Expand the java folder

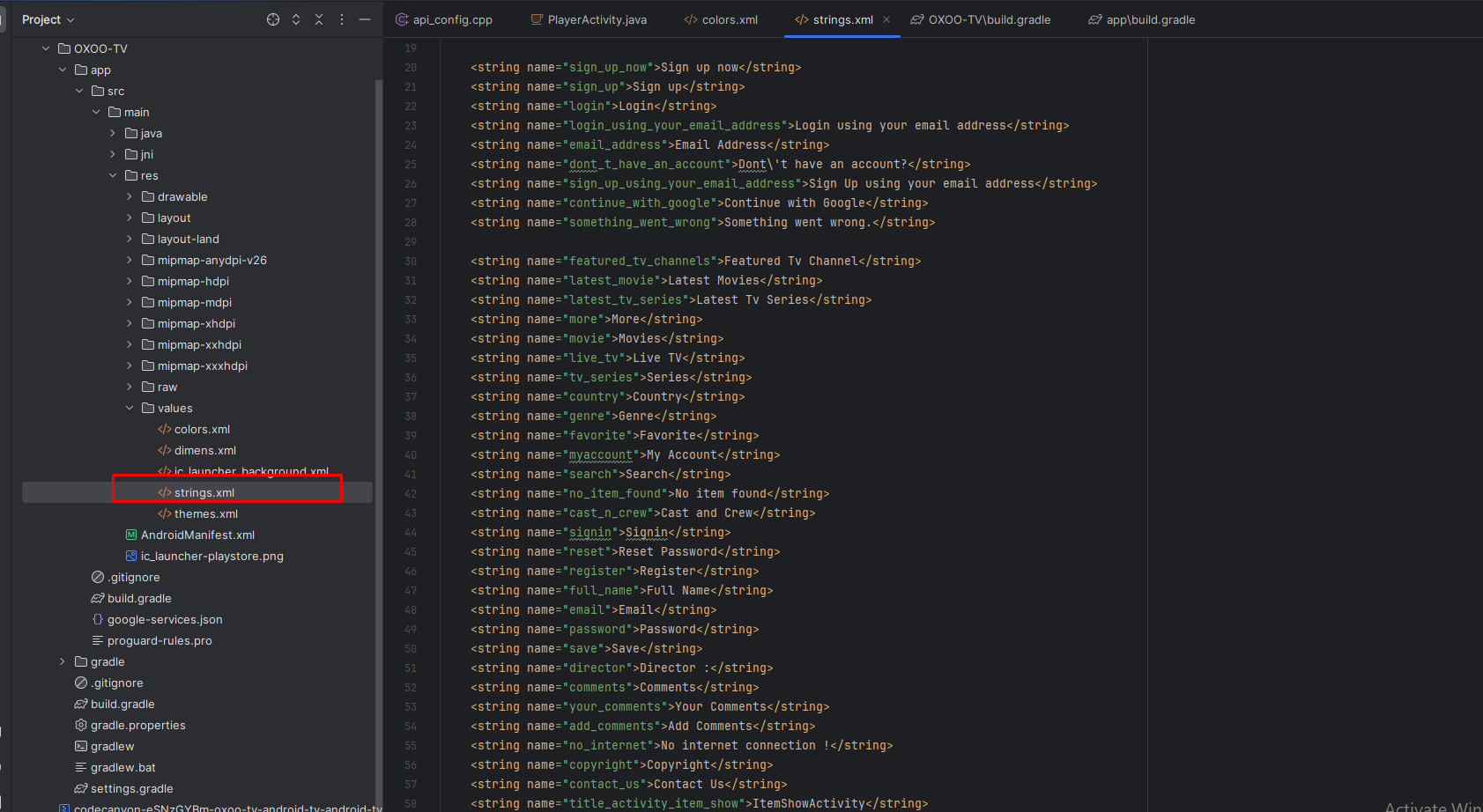point(113,133)
